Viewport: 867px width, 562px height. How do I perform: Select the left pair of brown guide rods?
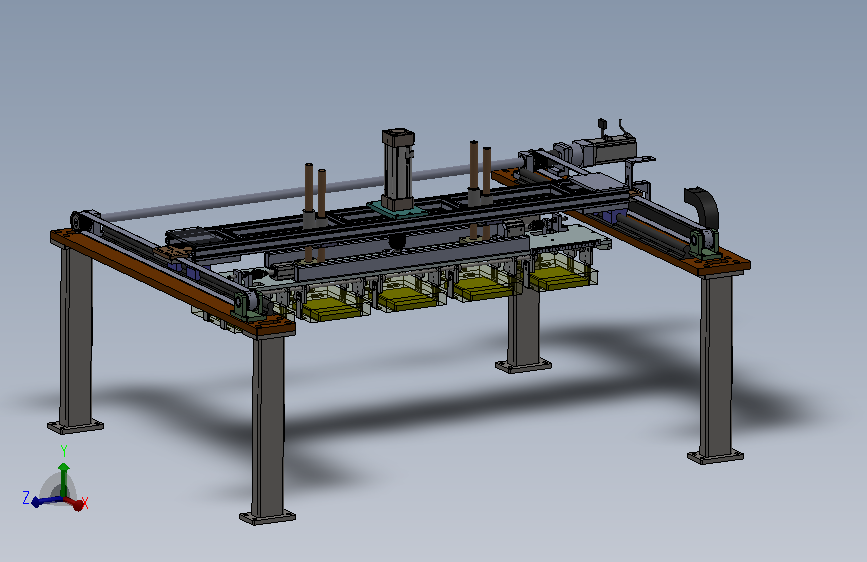(315, 195)
